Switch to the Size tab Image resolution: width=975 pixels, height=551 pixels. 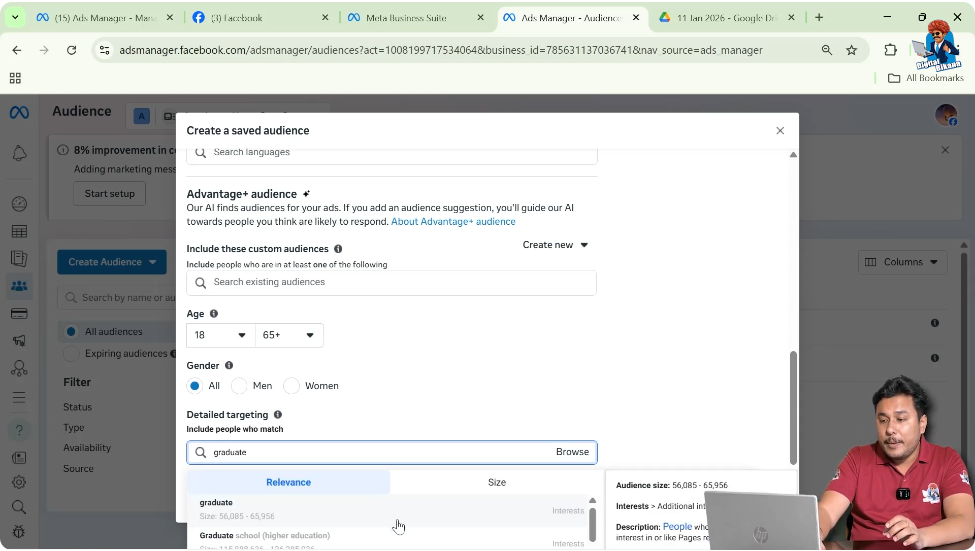[496, 482]
